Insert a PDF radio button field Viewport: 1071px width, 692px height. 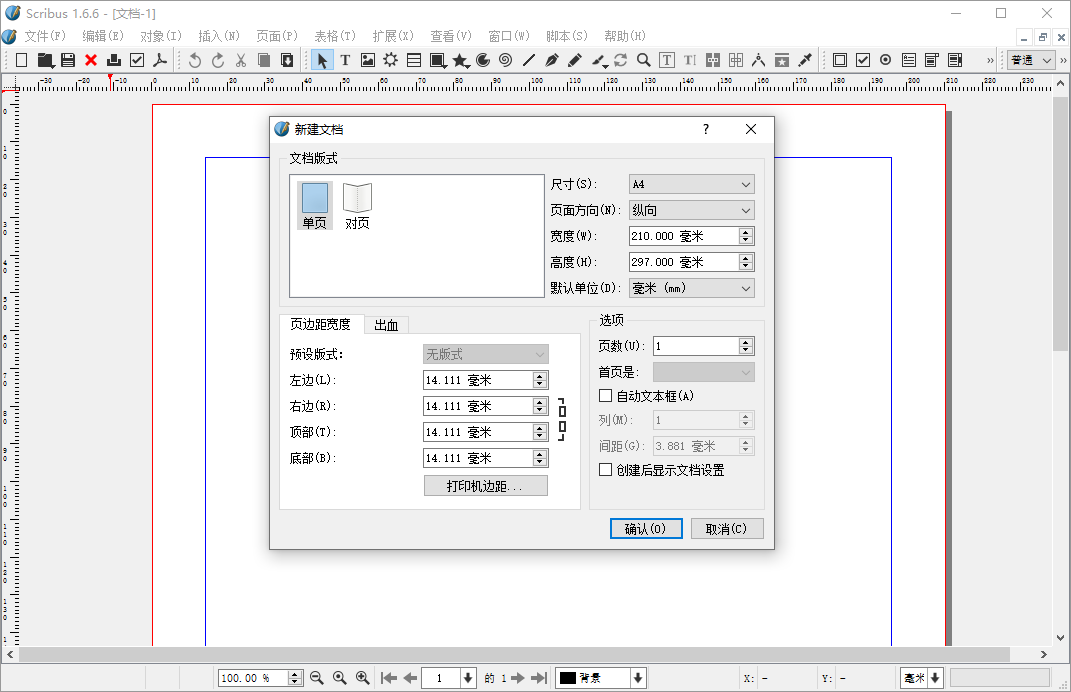[x=885, y=60]
